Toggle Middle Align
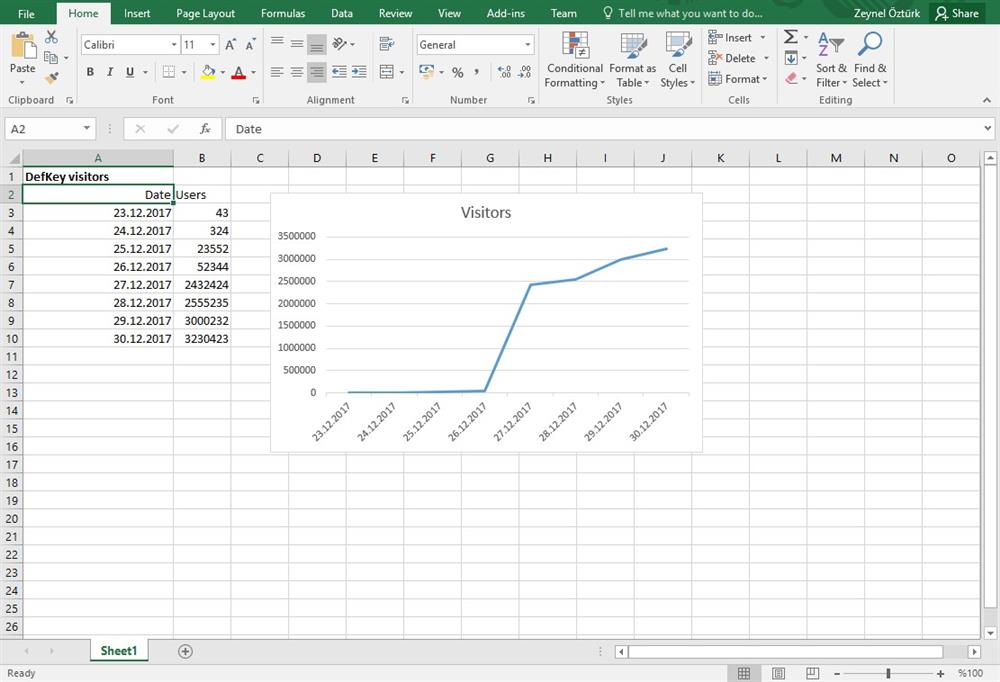This screenshot has width=1000, height=682. [x=297, y=43]
